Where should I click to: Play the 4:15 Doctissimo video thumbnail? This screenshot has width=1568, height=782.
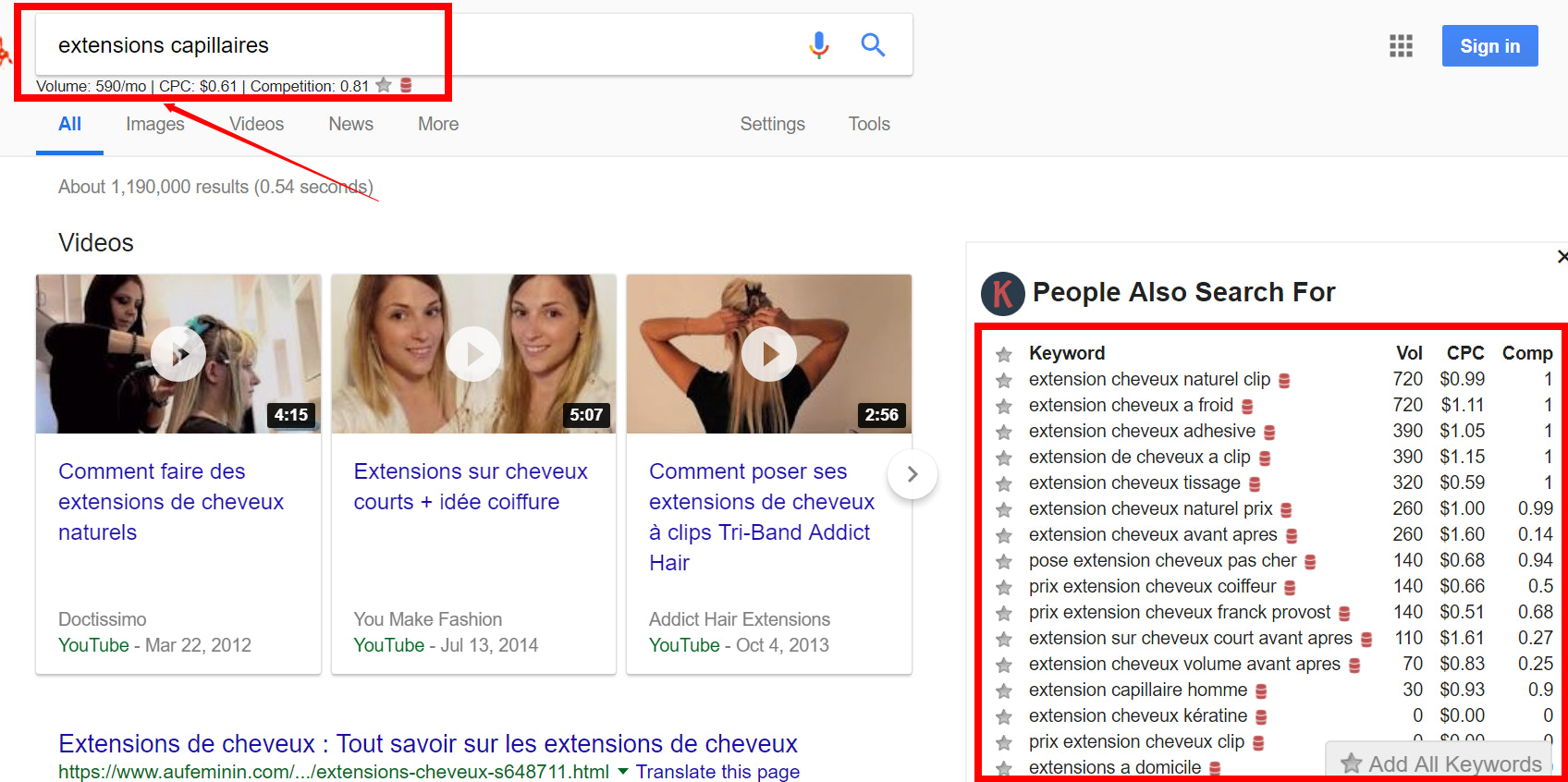pos(178,354)
